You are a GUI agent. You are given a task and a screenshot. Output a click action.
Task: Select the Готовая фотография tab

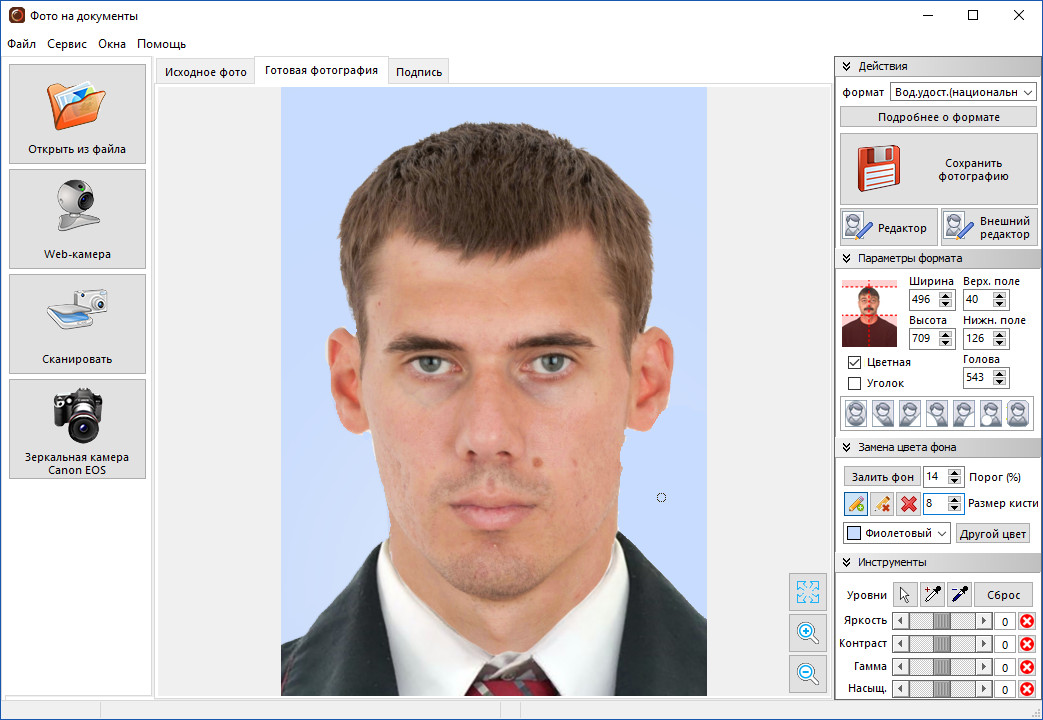coord(321,70)
